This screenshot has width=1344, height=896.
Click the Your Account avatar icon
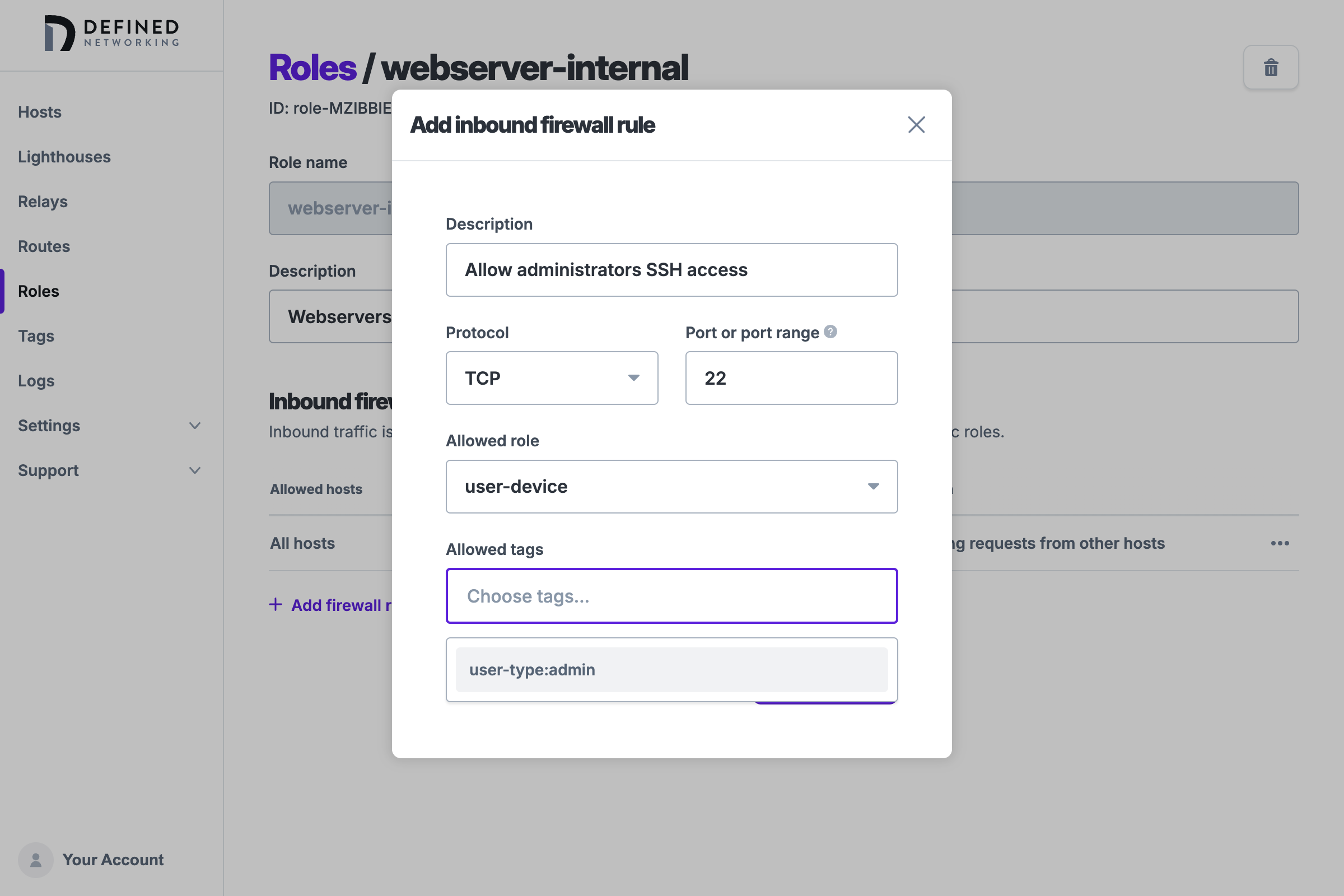35,860
